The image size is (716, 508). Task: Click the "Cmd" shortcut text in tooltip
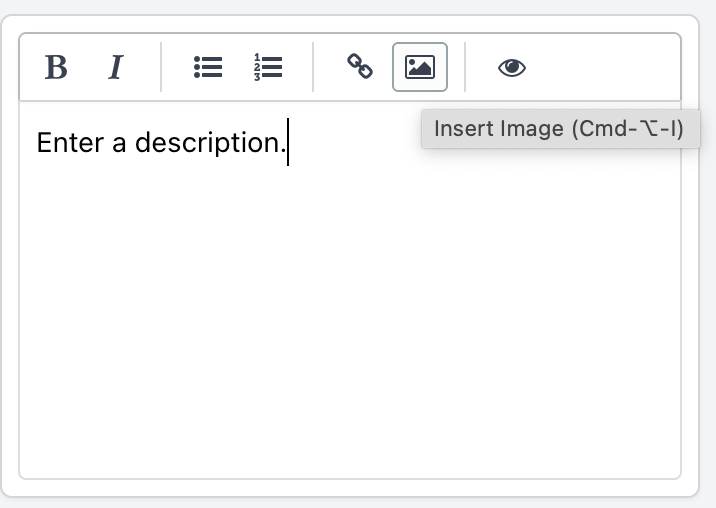point(603,129)
